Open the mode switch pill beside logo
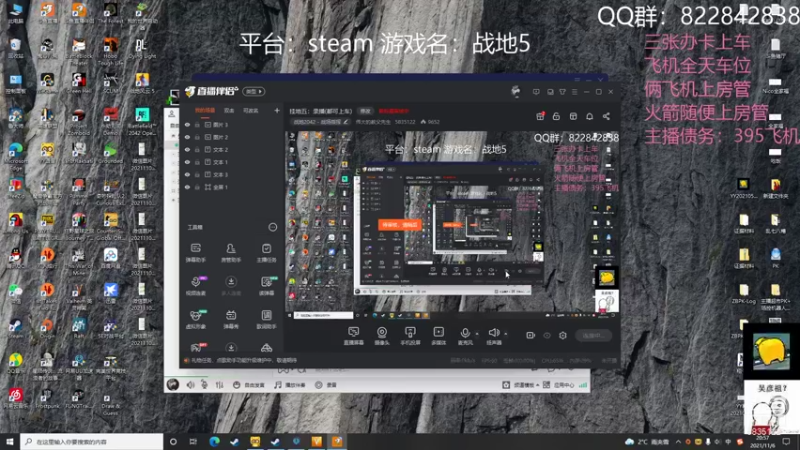This screenshot has height=450, width=800. click(x=254, y=91)
